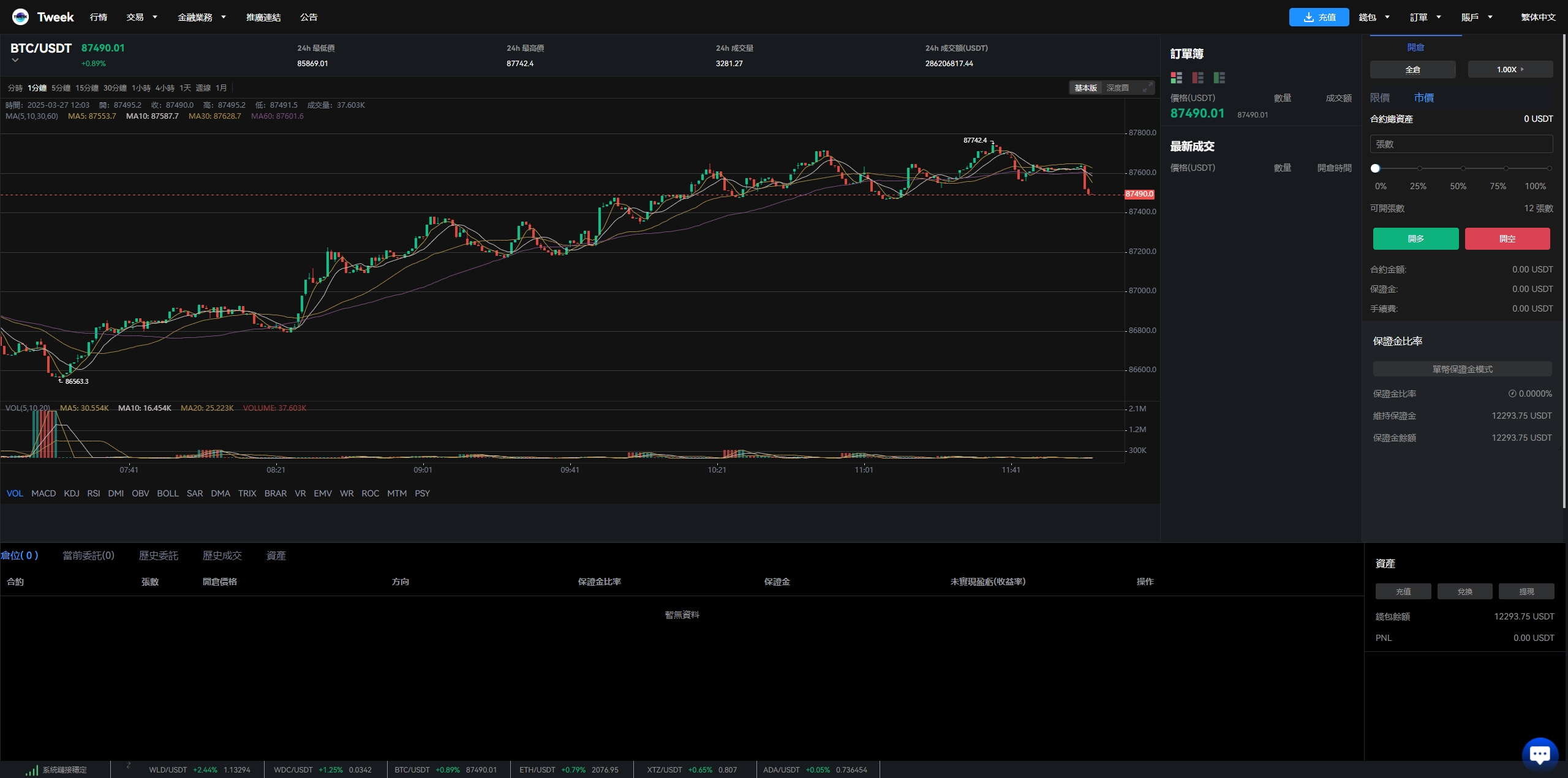Open the live chat support bubble
Image resolution: width=1568 pixels, height=778 pixels.
coord(1540,754)
